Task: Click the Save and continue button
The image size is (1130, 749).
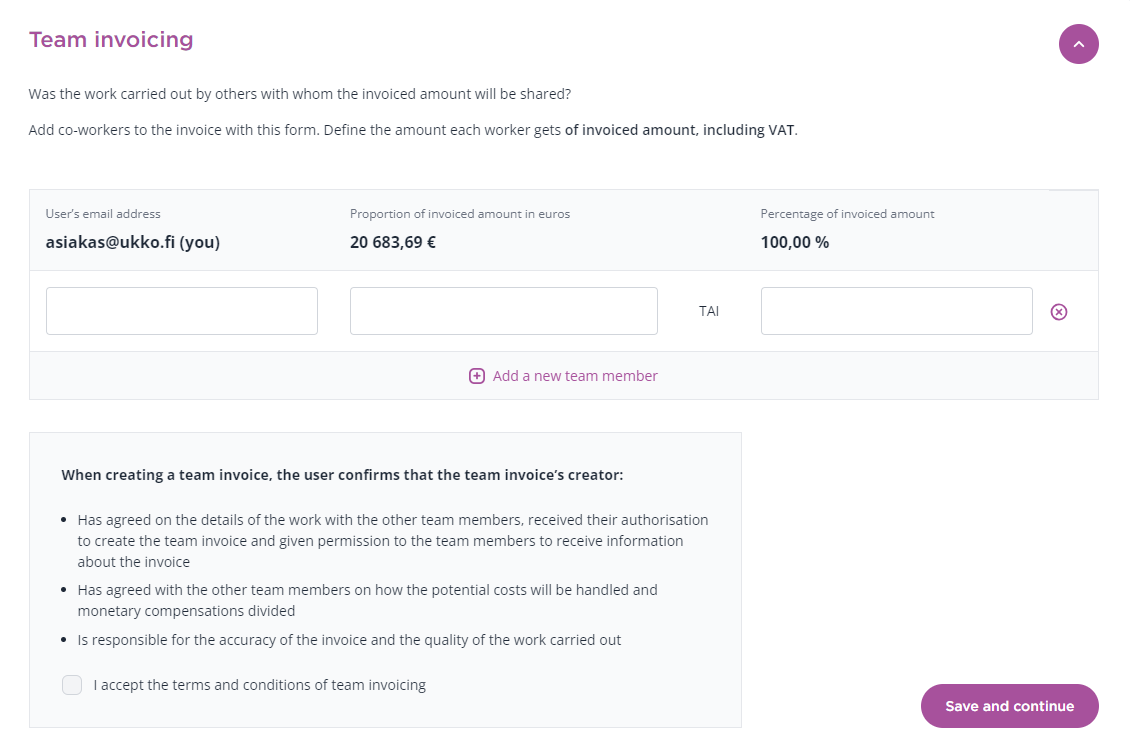Action: (x=1010, y=706)
